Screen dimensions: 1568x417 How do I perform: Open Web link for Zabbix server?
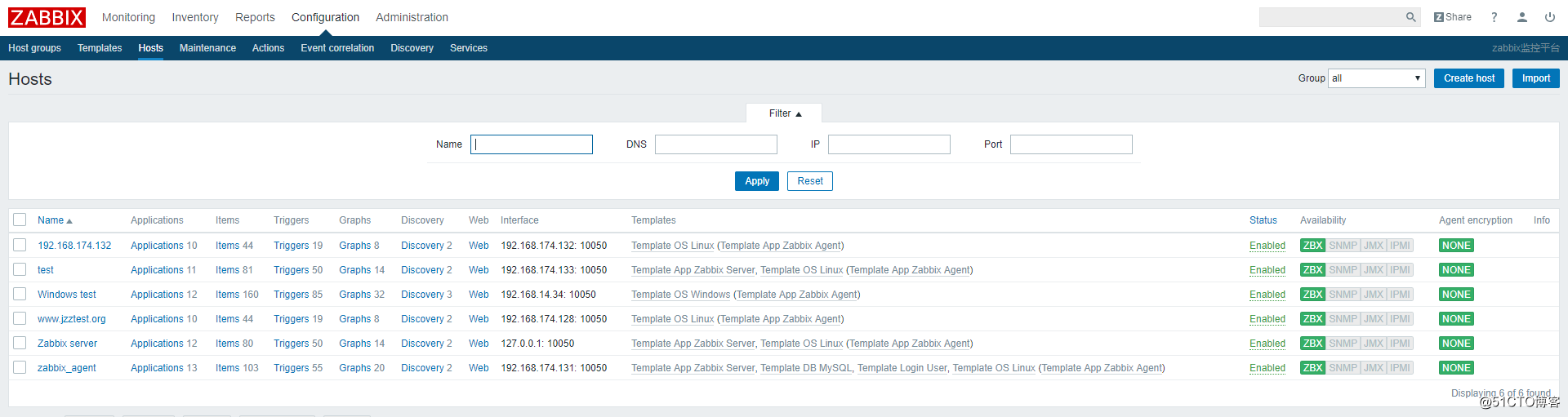click(479, 344)
